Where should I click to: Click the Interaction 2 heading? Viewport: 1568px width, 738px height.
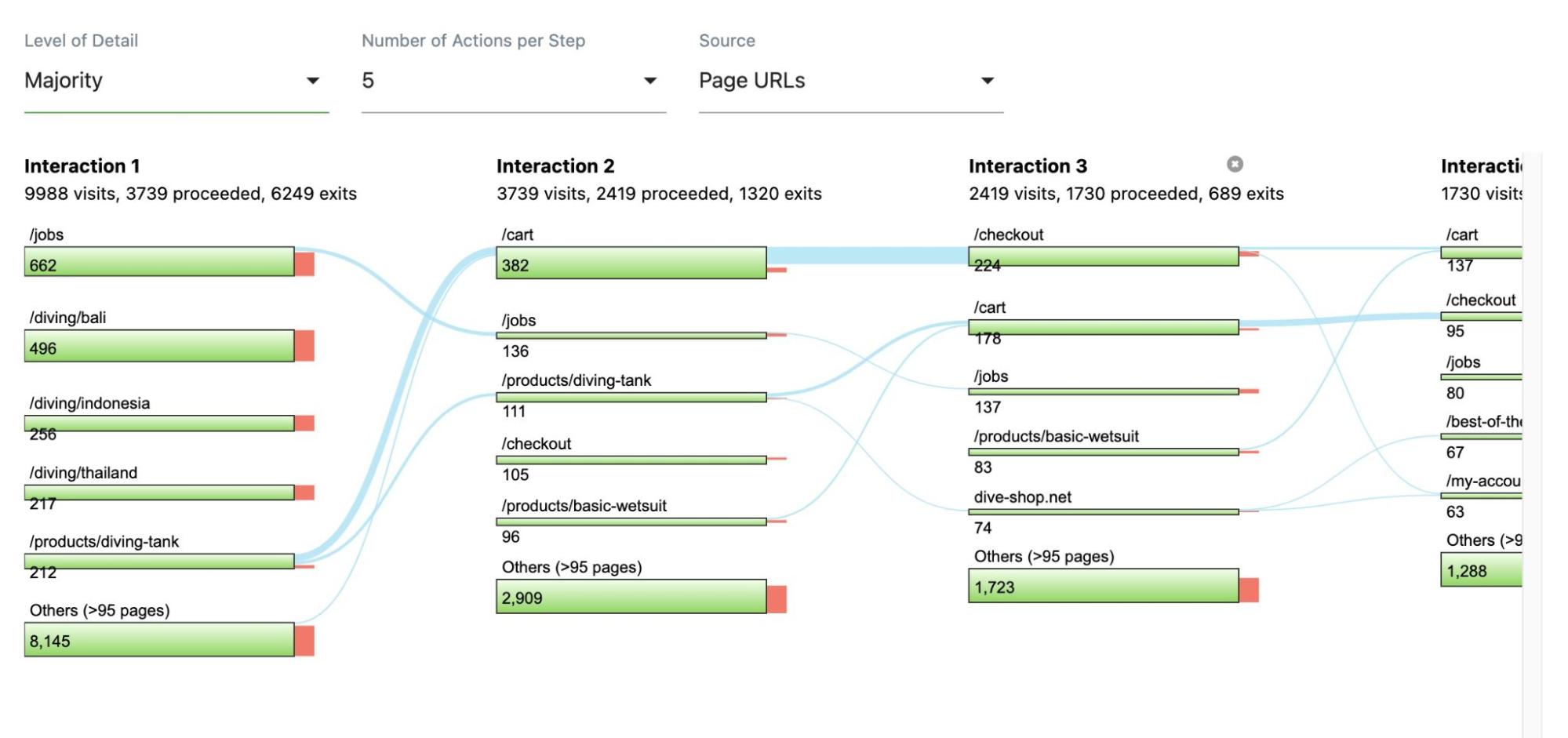point(555,166)
